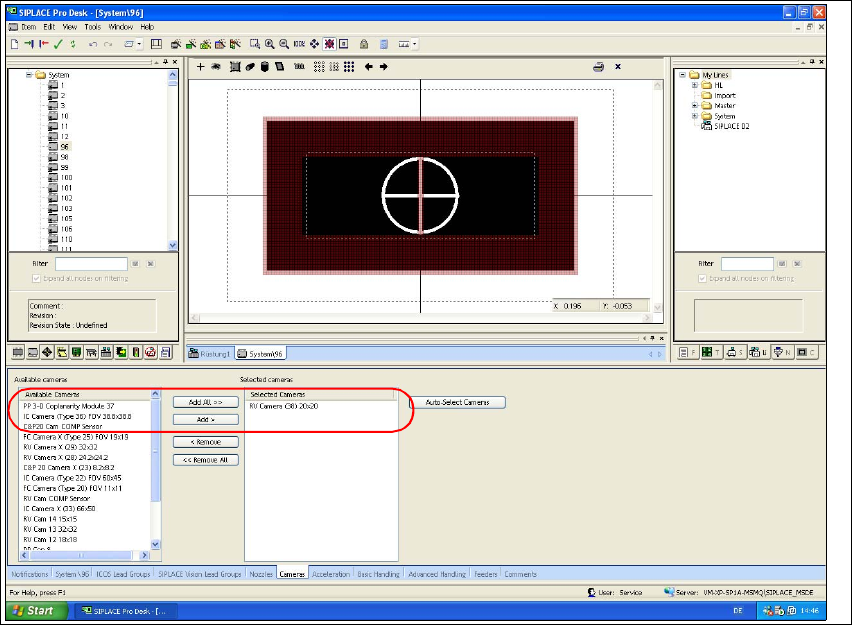This screenshot has height=625, width=852.
Task: Collapse the System root tree node
Action: tap(29, 75)
